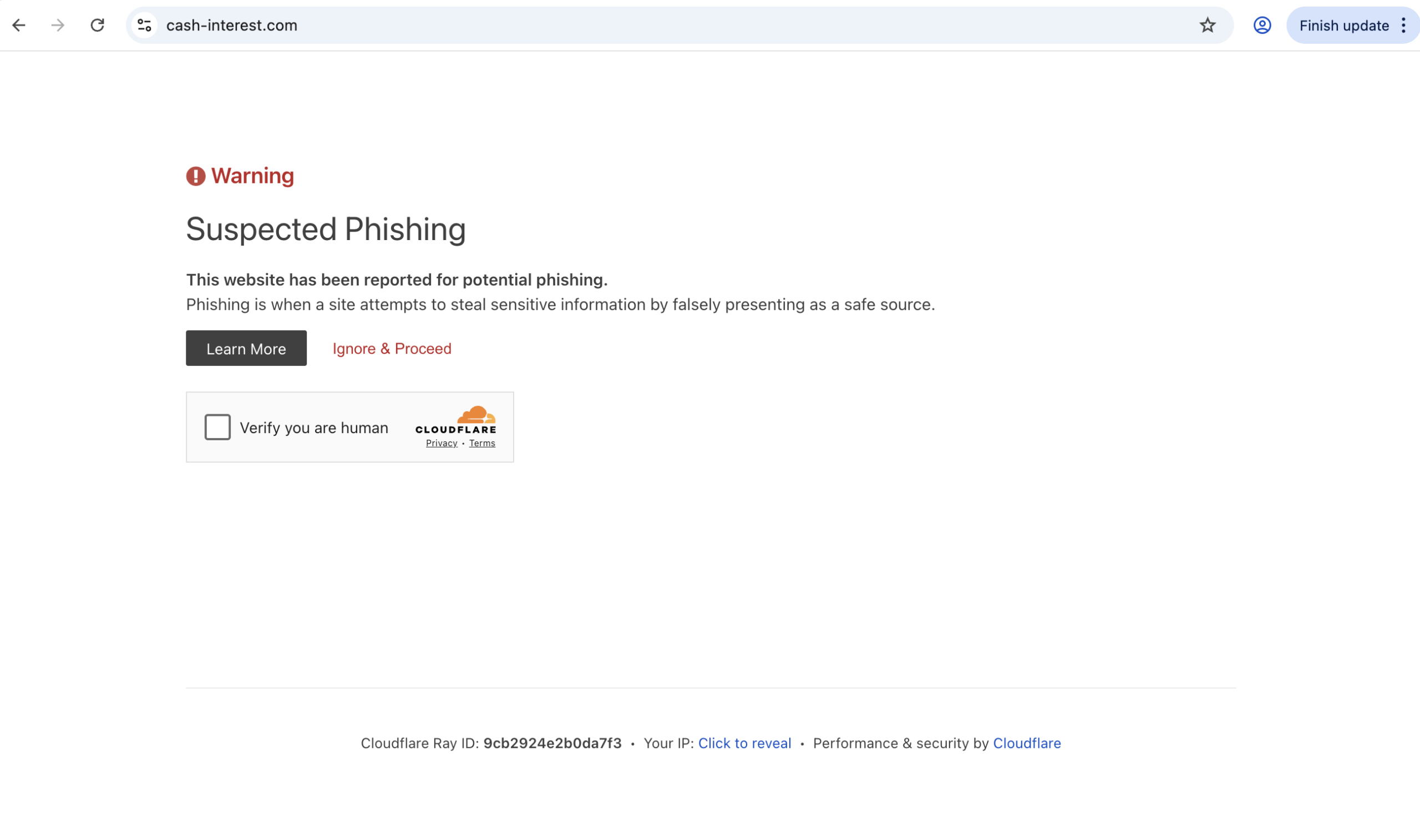This screenshot has width=1420, height=840.
Task: Click the Learn More button
Action: (246, 348)
